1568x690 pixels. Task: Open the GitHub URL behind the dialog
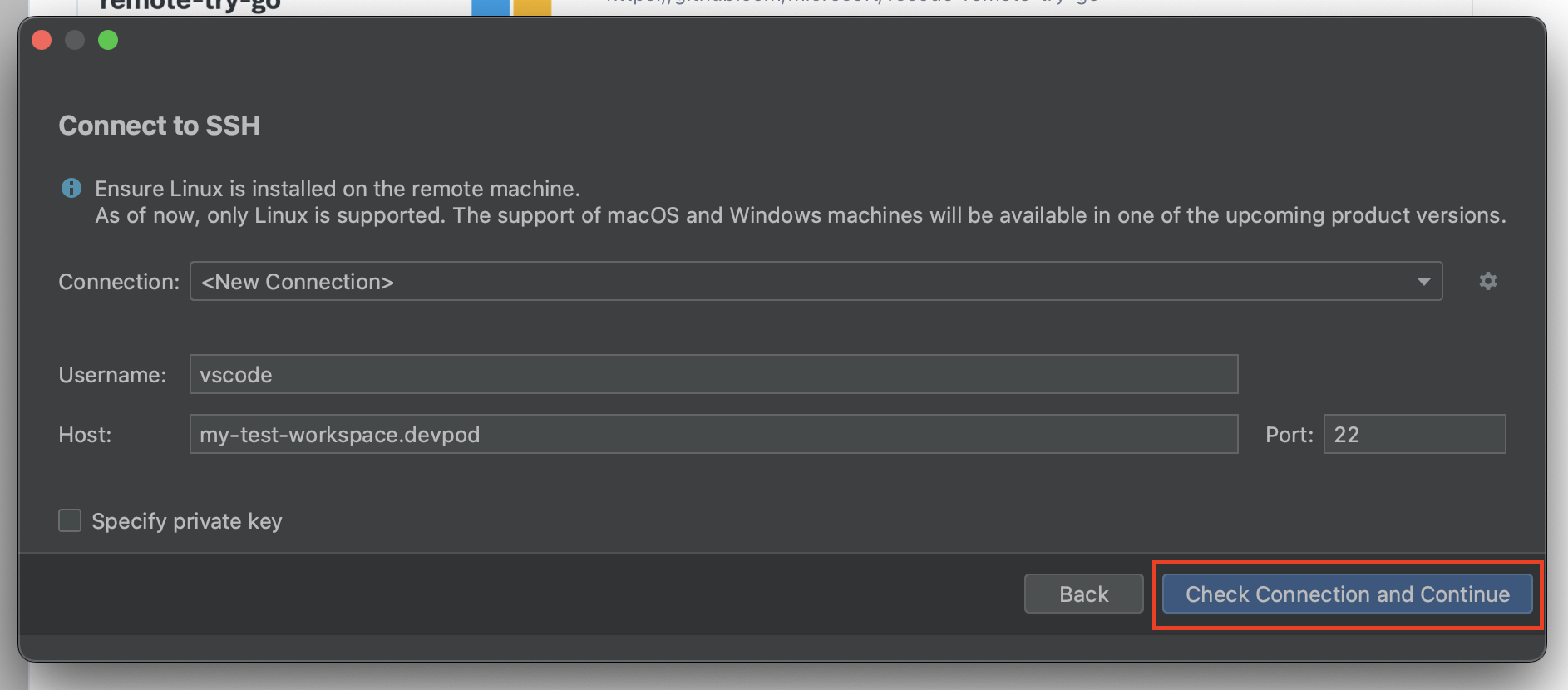coord(852,3)
